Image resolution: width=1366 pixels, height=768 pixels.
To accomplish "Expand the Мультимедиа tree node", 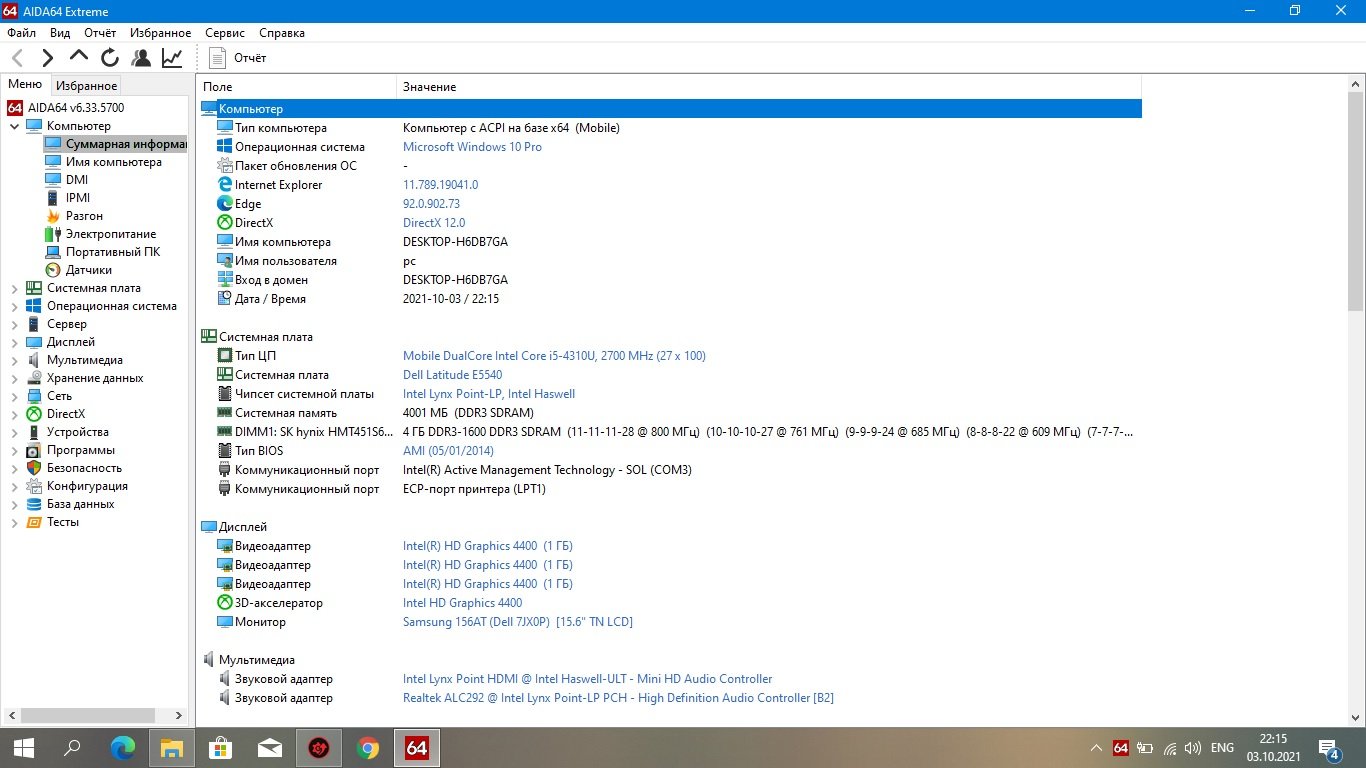I will point(14,360).
